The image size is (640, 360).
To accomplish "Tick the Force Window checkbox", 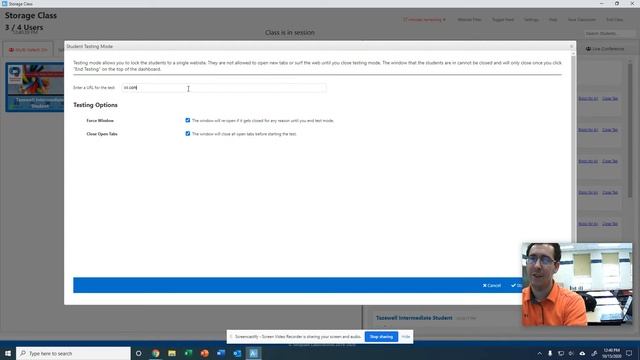I will pos(188,120).
